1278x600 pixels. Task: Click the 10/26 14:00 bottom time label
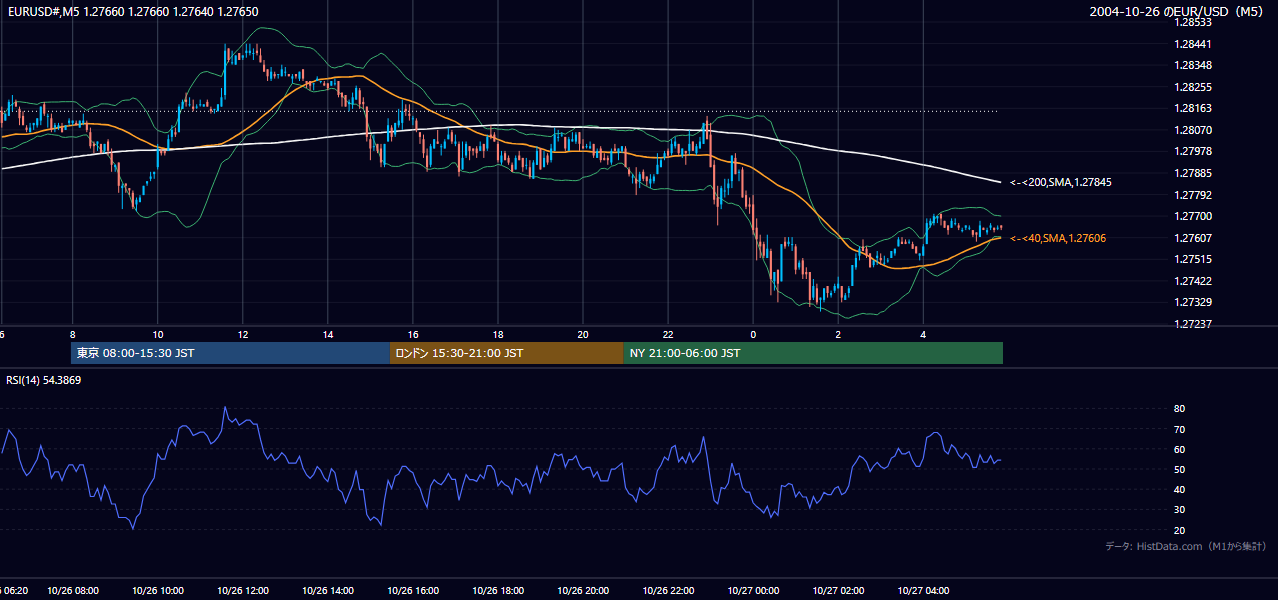pos(328,591)
